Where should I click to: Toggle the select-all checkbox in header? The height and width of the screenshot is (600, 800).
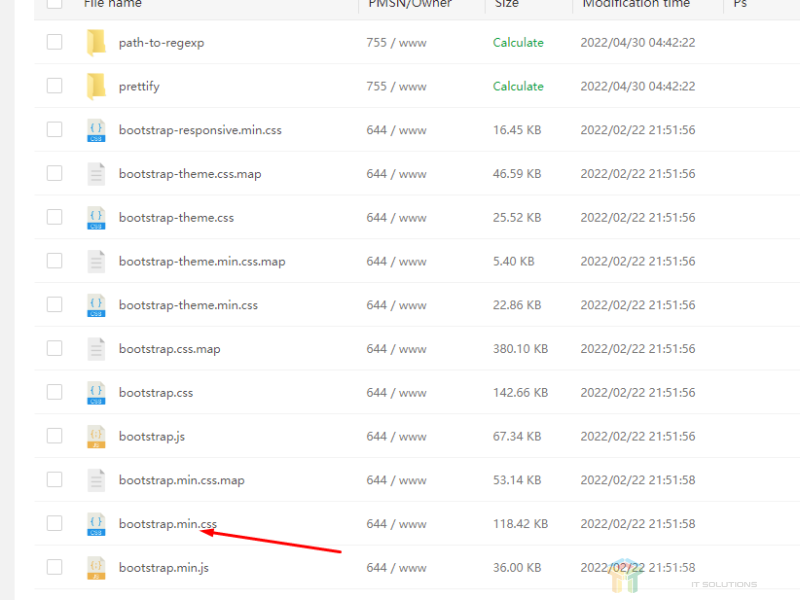[x=54, y=4]
